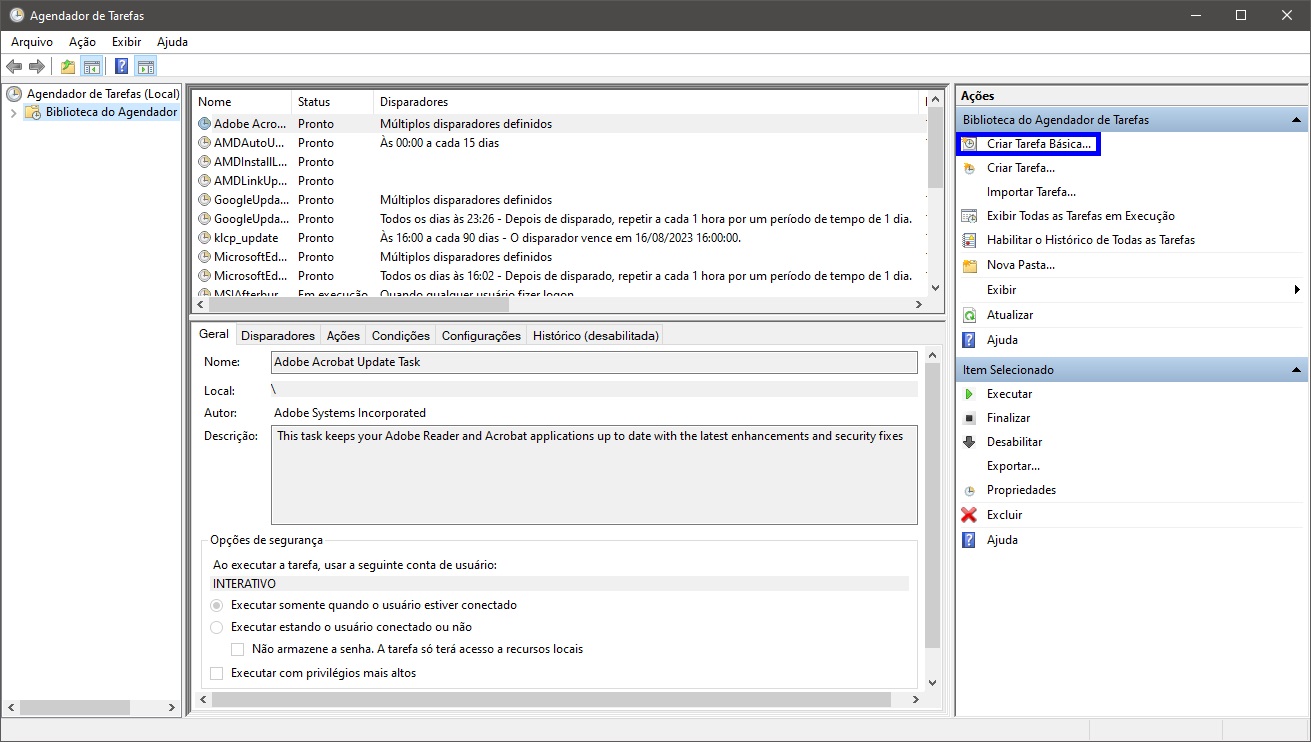The height and width of the screenshot is (742, 1311).
Task: Check 'Executar com privilégios mais altos'
Action: (x=217, y=673)
